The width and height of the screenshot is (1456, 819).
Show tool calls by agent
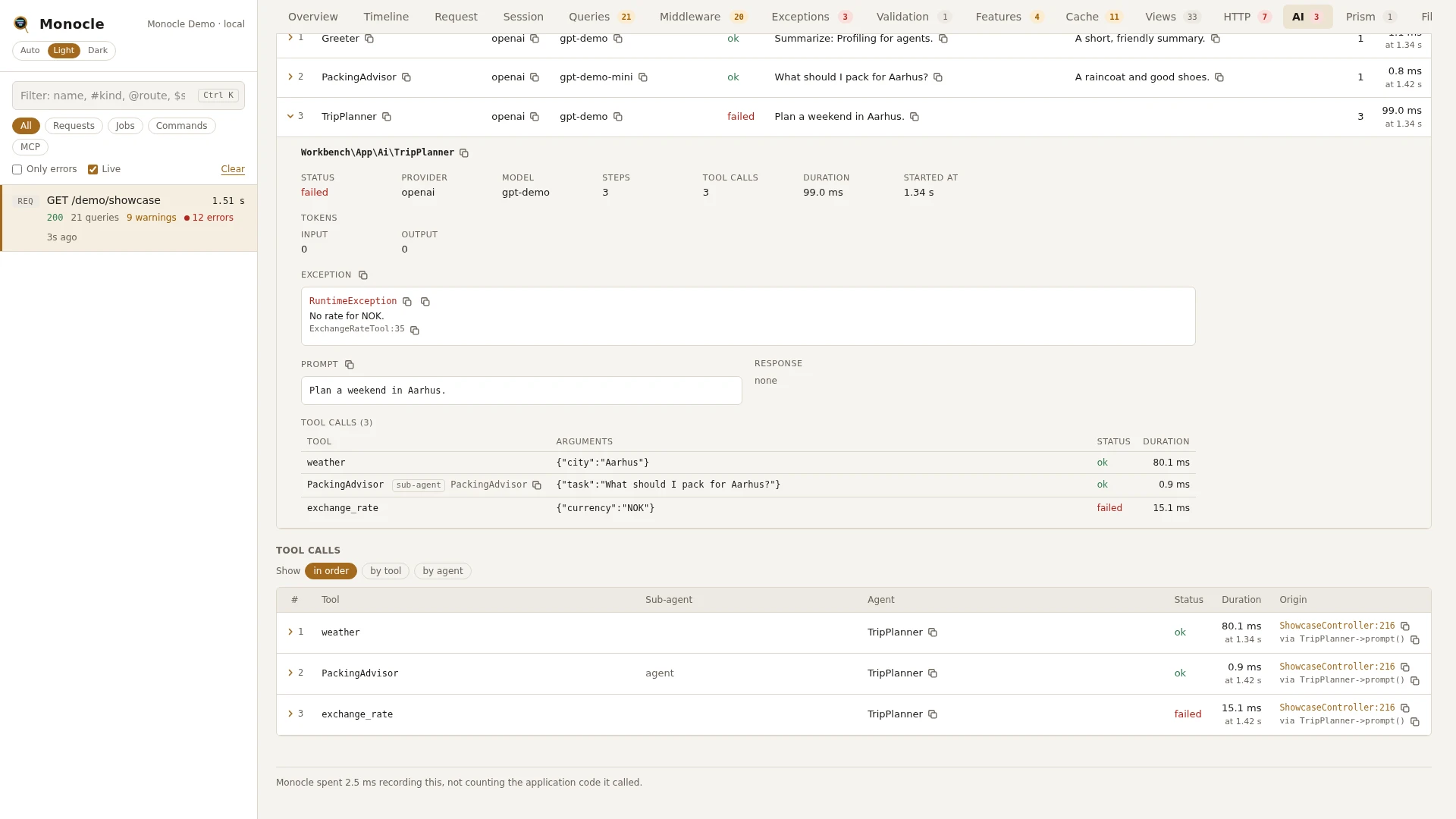[x=443, y=572]
